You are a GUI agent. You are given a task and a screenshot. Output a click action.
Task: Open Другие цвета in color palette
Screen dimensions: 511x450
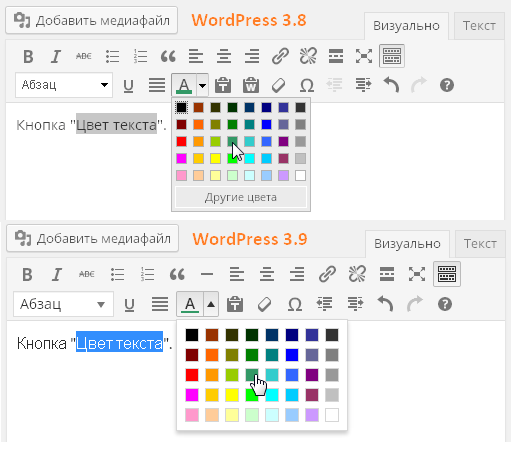241,197
